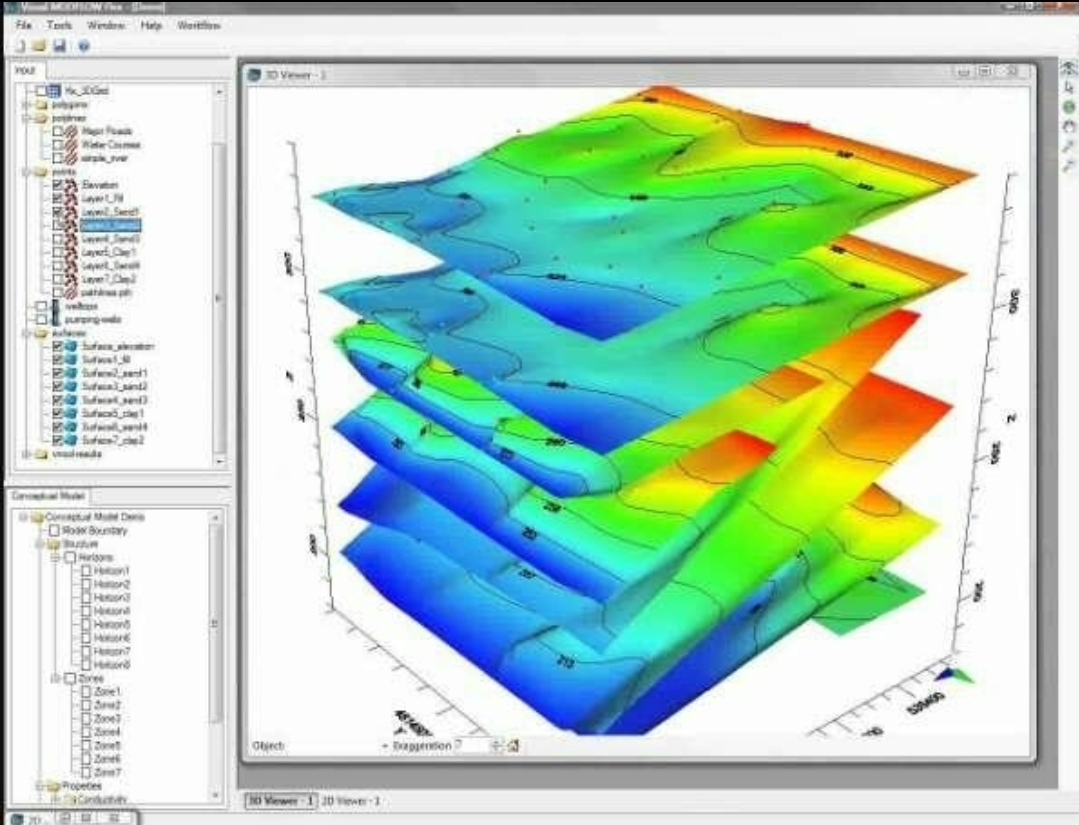Image resolution: width=1079 pixels, height=825 pixels.
Task: Switch to the 2D Viewer - 1 tab
Action: pyautogui.click(x=351, y=801)
